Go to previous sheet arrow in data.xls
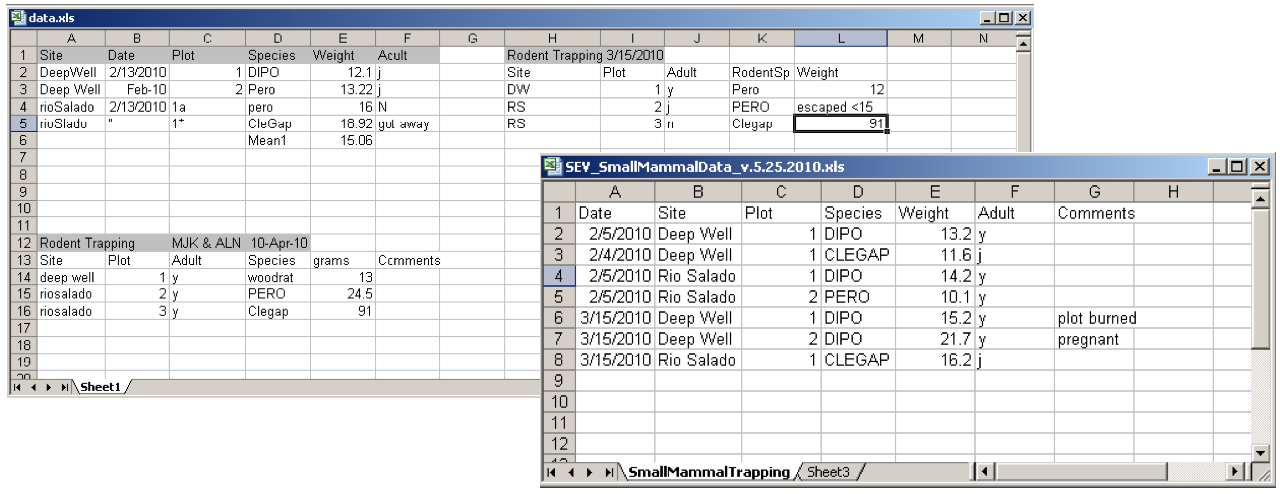1280x494 pixels. pyautogui.click(x=31, y=388)
